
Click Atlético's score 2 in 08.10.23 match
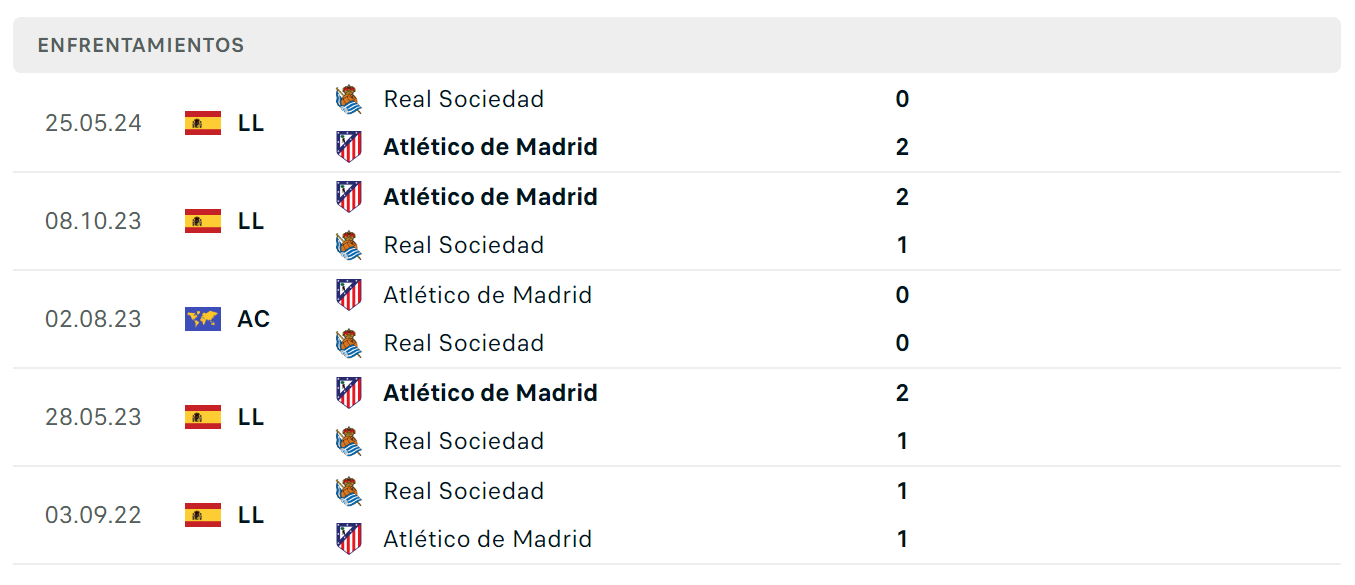pyautogui.click(x=902, y=197)
